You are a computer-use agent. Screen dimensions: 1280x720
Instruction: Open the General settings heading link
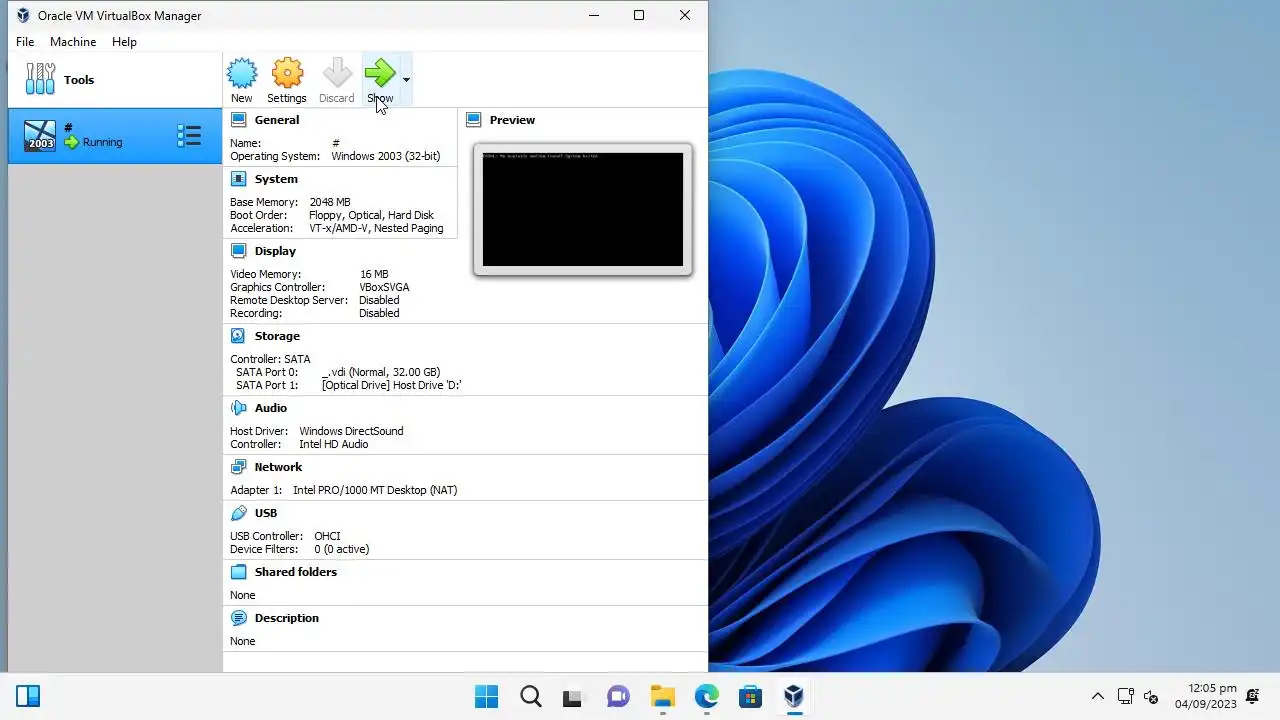[x=277, y=120]
